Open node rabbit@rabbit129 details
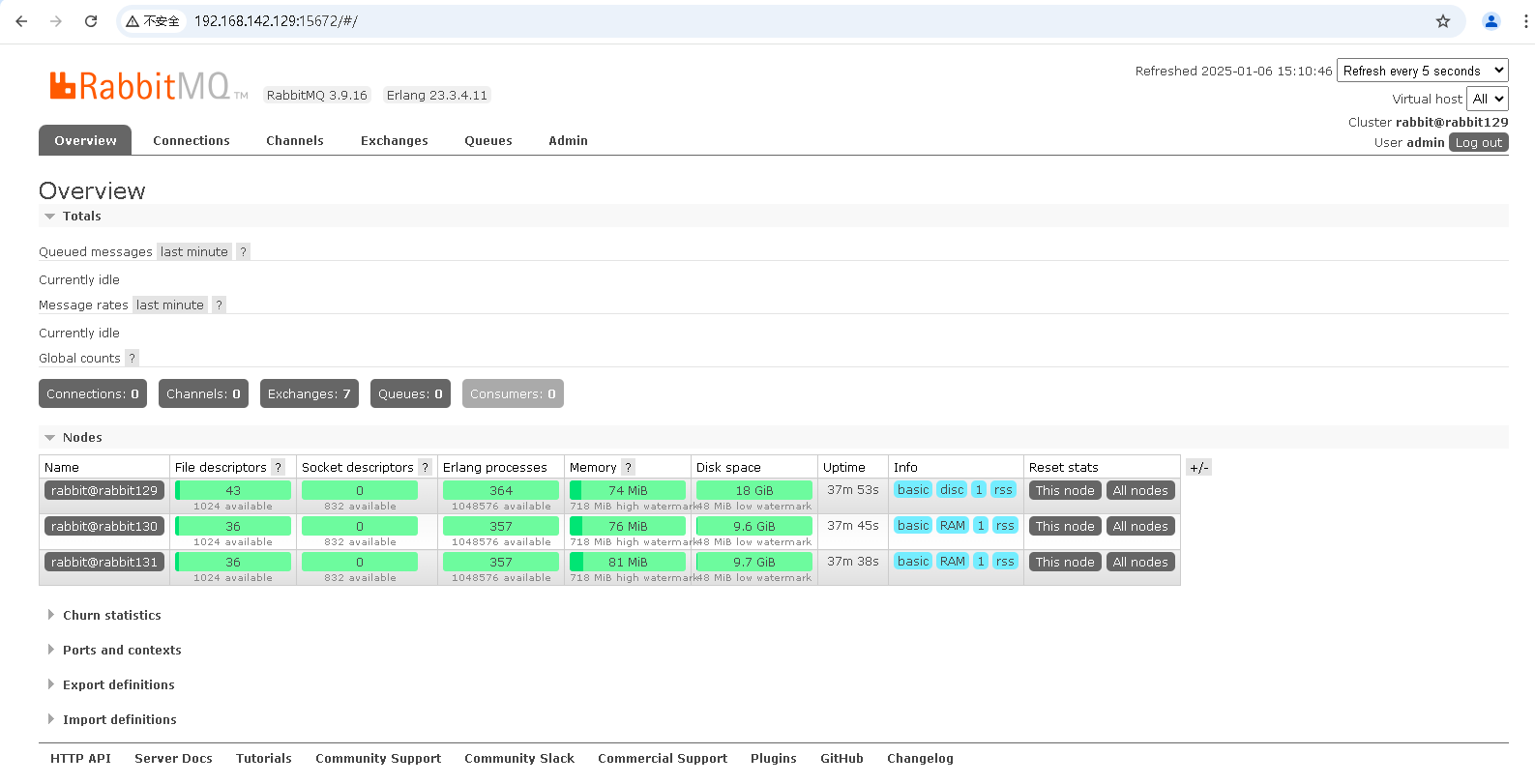This screenshot has width=1535, height=784. (x=104, y=490)
